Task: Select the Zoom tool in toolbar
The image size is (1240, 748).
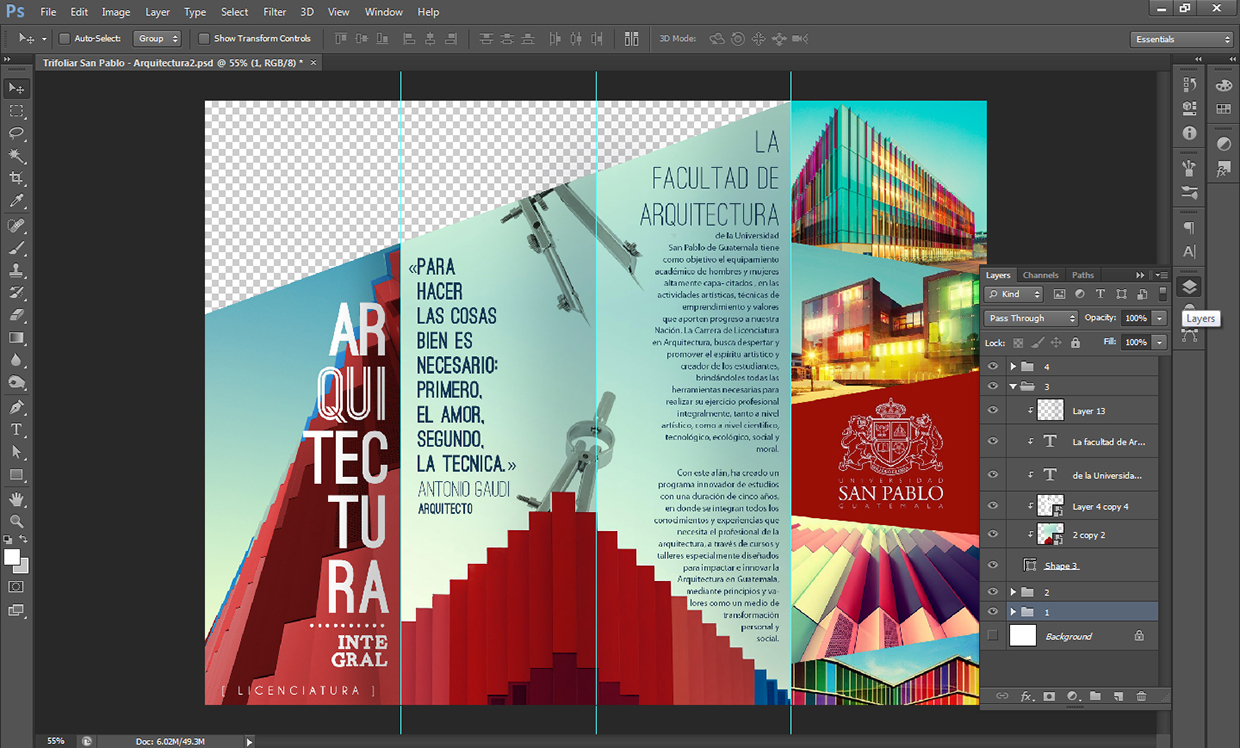Action: pos(17,521)
